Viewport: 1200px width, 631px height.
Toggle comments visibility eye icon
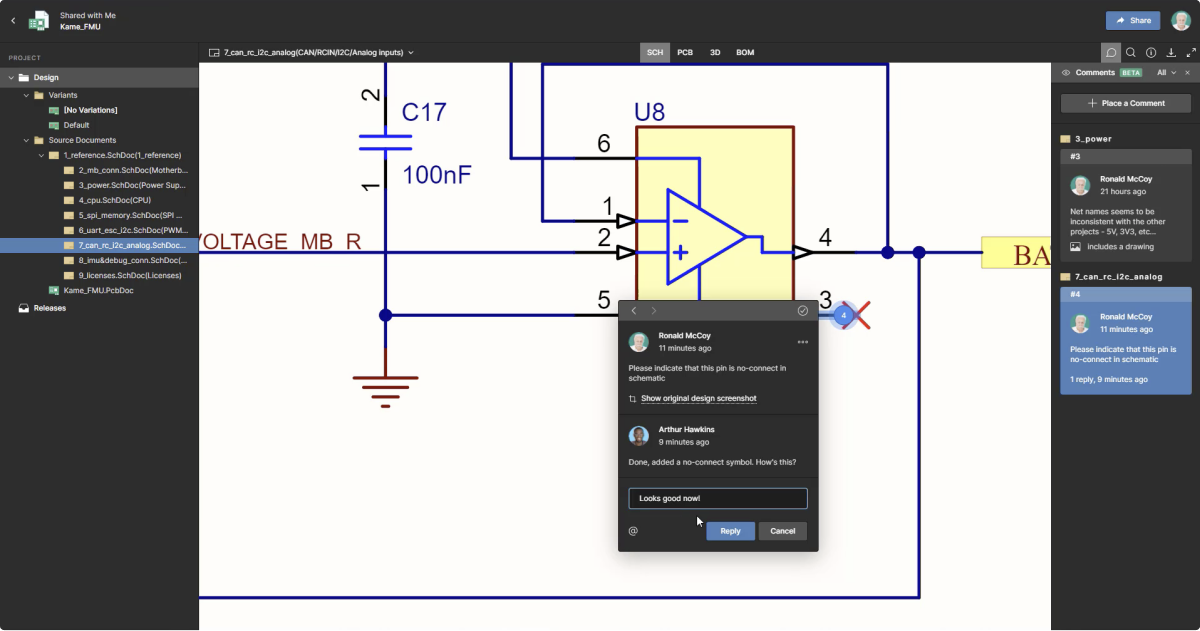pyautogui.click(x=1066, y=73)
